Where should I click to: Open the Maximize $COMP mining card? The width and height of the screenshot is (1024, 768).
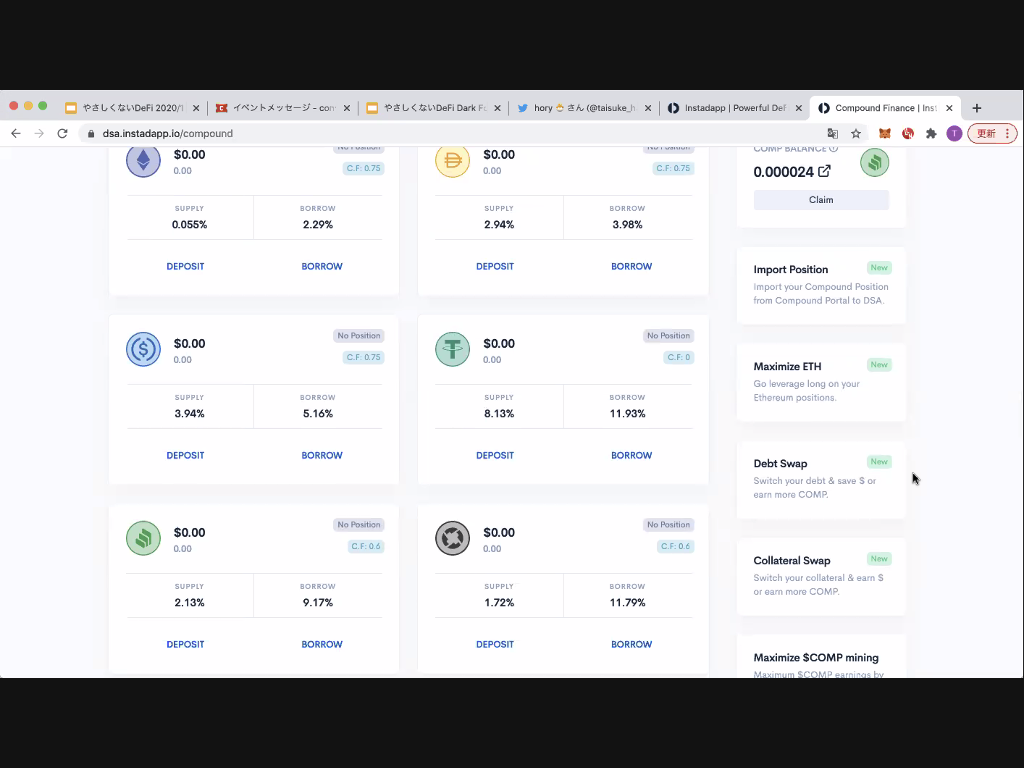(x=821, y=657)
